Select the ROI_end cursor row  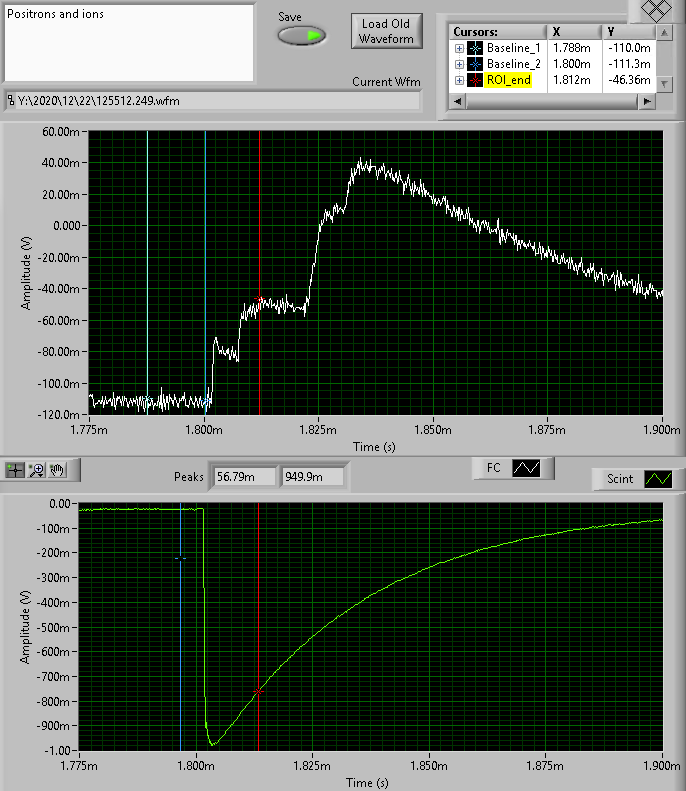(515, 80)
